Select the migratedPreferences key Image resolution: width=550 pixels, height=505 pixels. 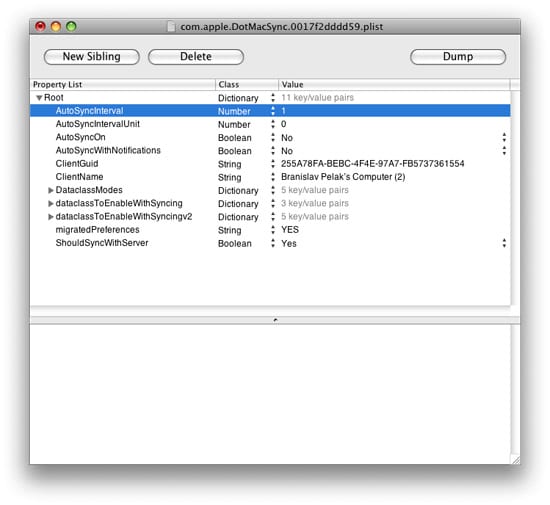point(98,230)
